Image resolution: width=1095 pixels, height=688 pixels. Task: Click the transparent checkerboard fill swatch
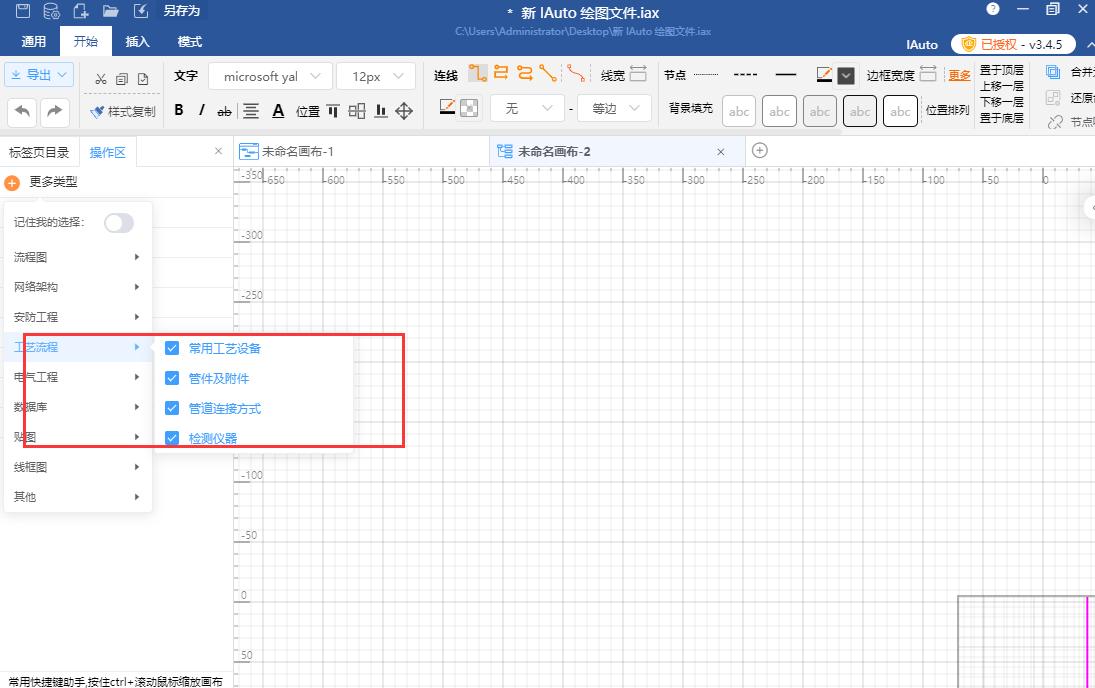pyautogui.click(x=469, y=108)
